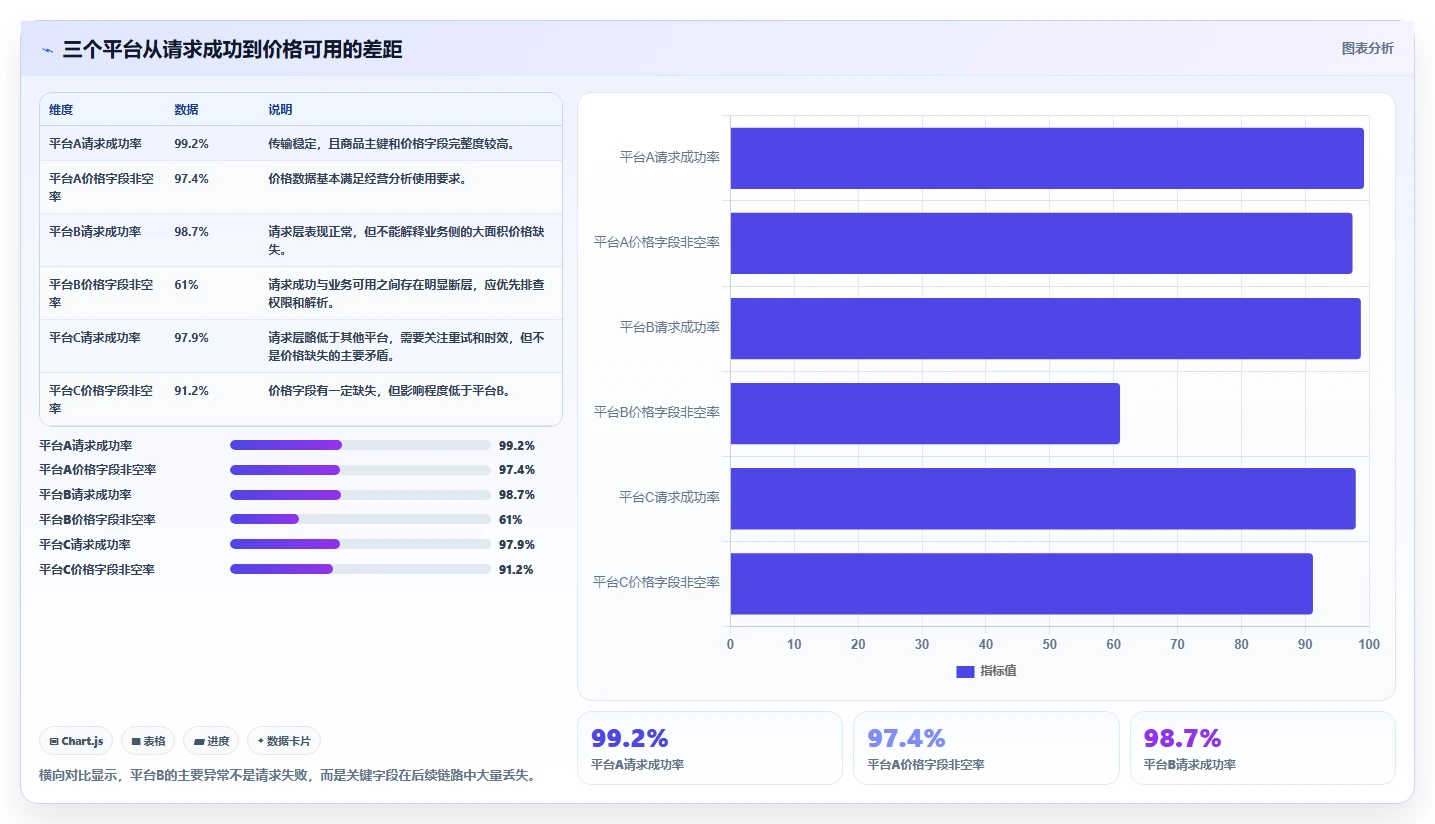Click the 平台B价格字段非空率 chart bar

pyautogui.click(x=925, y=413)
